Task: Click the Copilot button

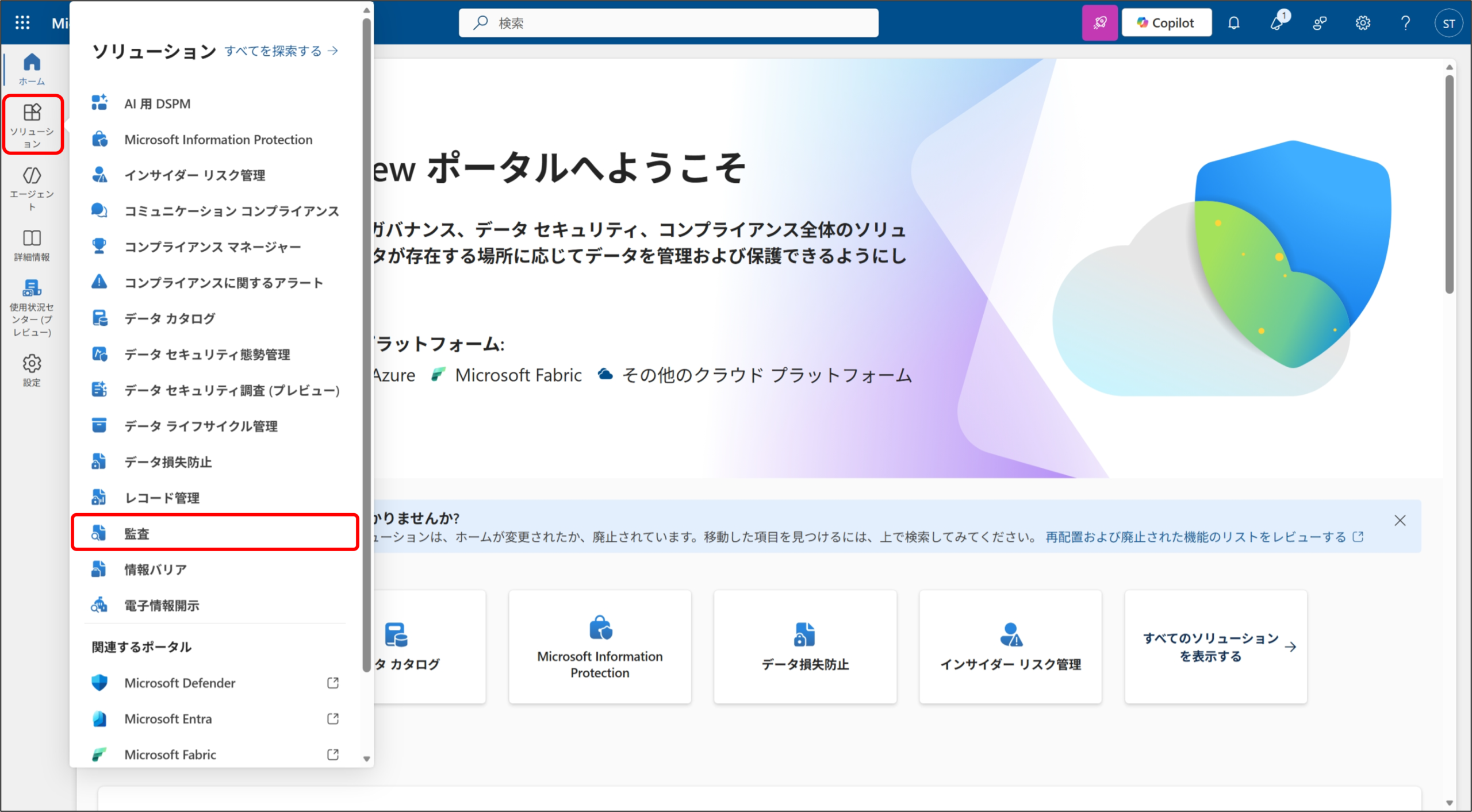Action: pos(1166,23)
